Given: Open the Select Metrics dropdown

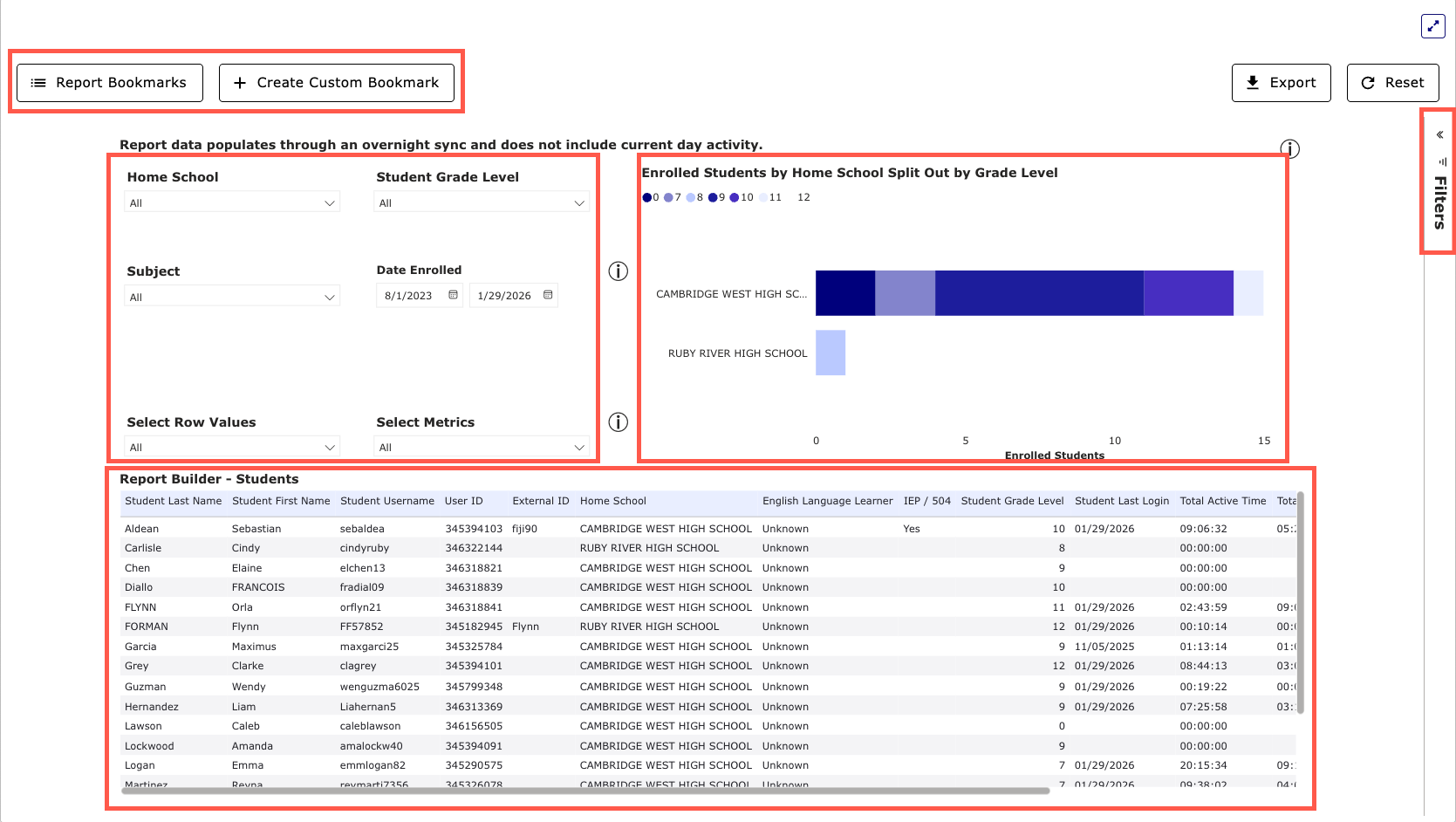Looking at the screenshot, I should coord(482,447).
